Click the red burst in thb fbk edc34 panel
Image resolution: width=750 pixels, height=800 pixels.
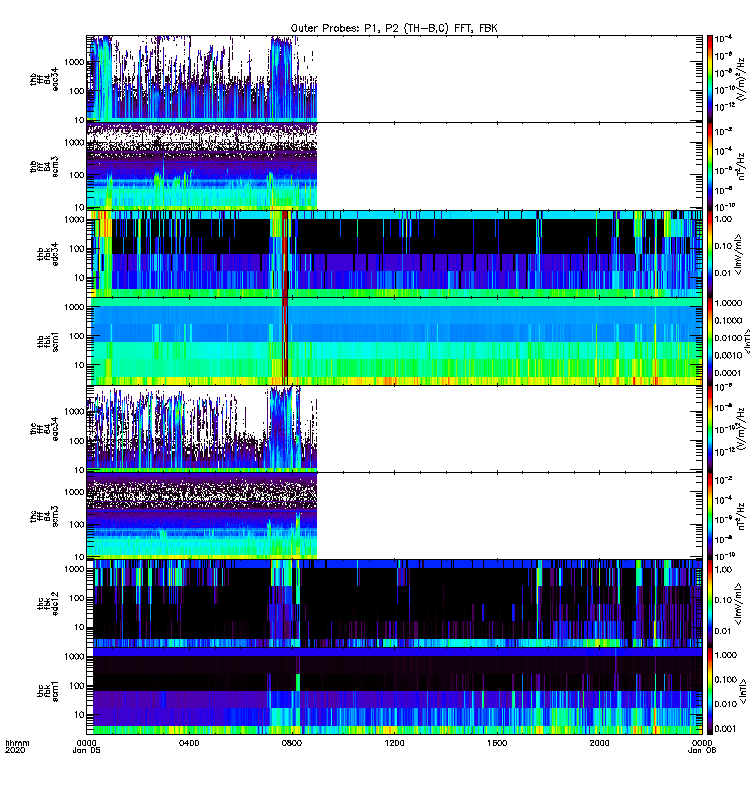pos(285,254)
